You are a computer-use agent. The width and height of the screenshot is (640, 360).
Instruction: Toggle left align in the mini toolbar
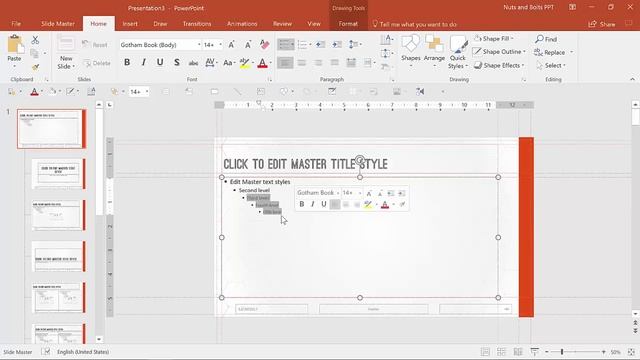pyautogui.click(x=335, y=204)
